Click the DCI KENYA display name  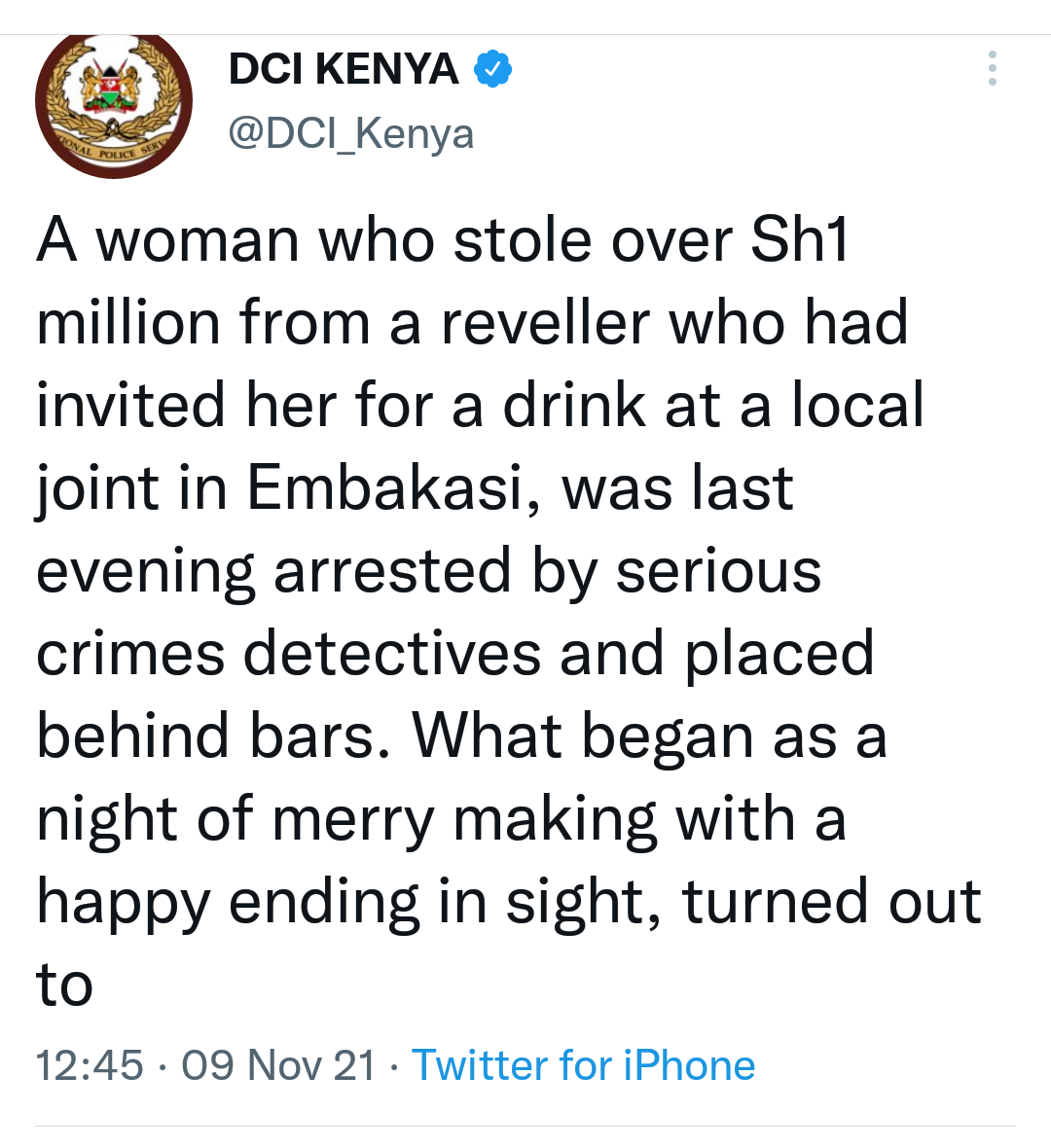(344, 69)
